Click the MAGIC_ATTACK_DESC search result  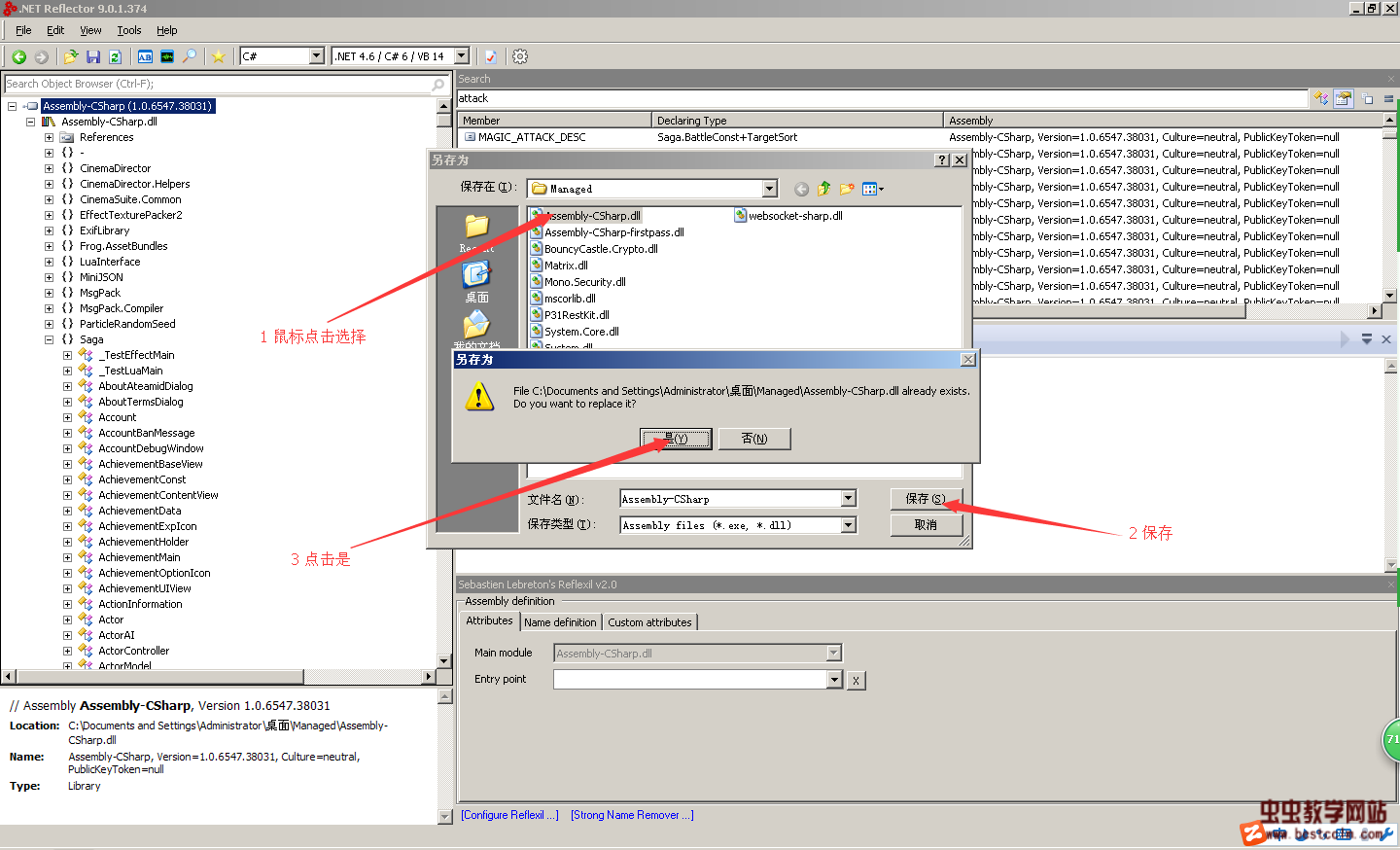[x=532, y=137]
